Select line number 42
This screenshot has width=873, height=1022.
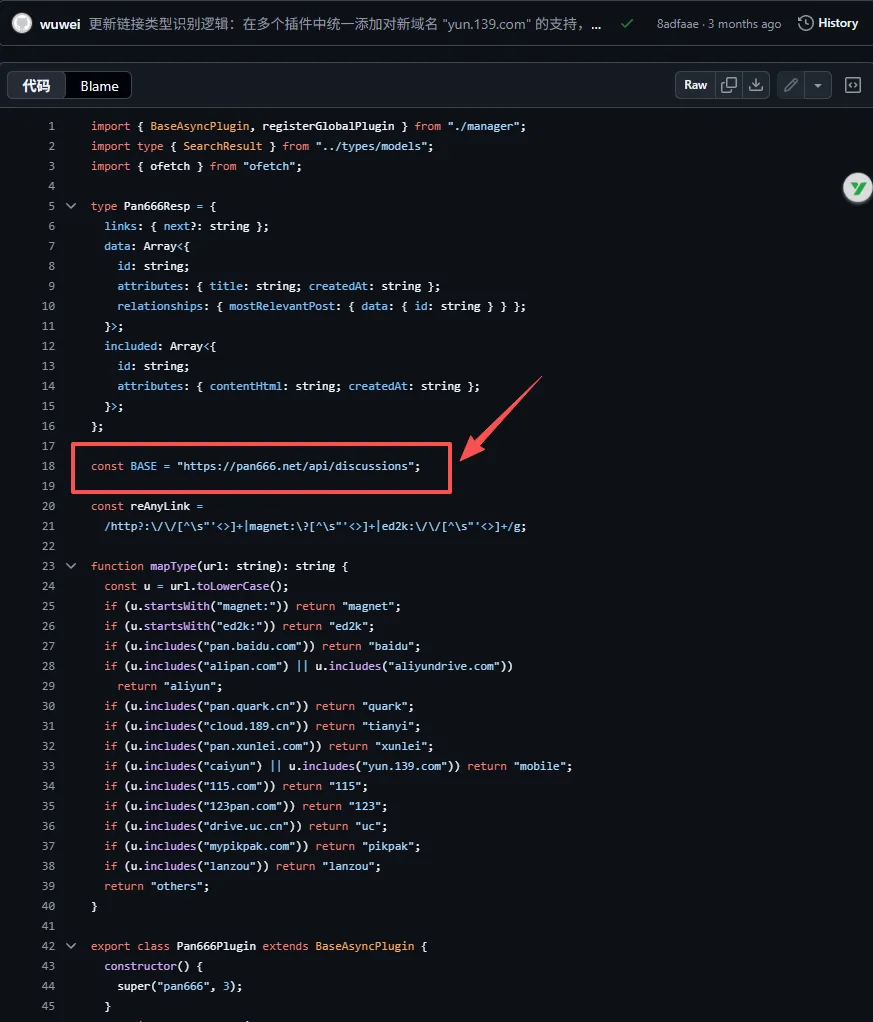(x=48, y=946)
